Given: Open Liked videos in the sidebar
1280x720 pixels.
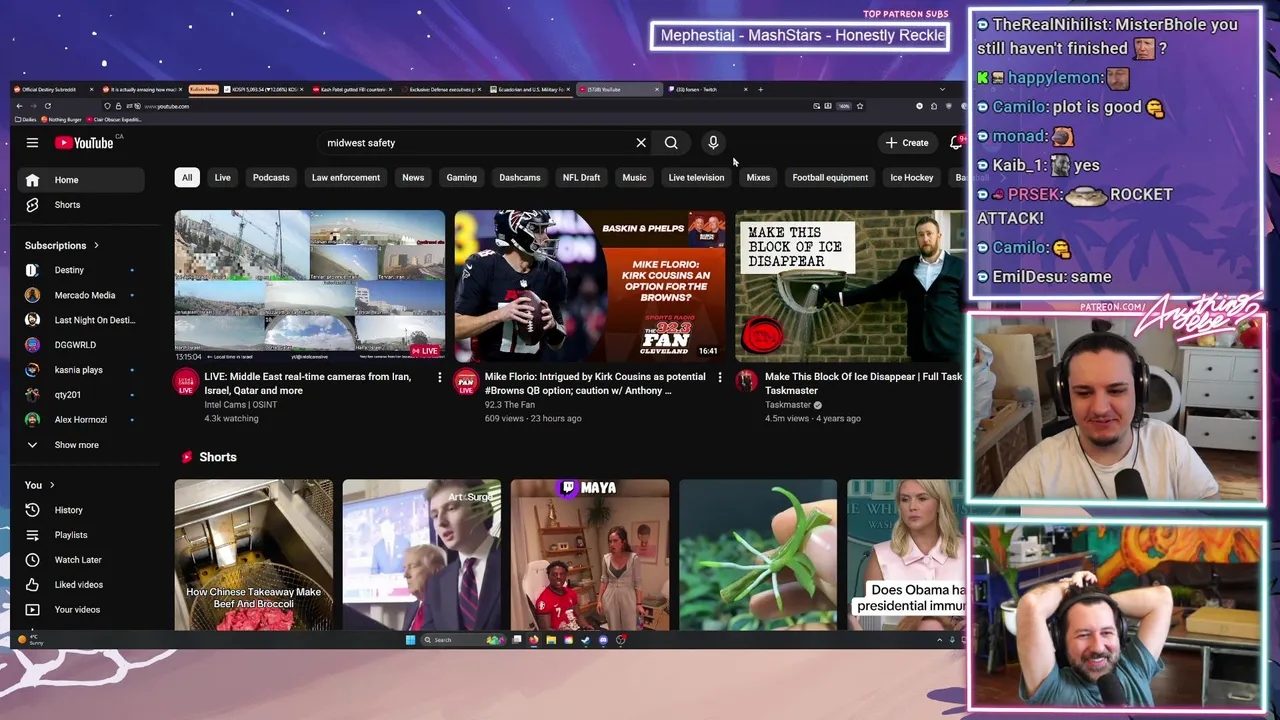Looking at the screenshot, I should click(x=80, y=585).
